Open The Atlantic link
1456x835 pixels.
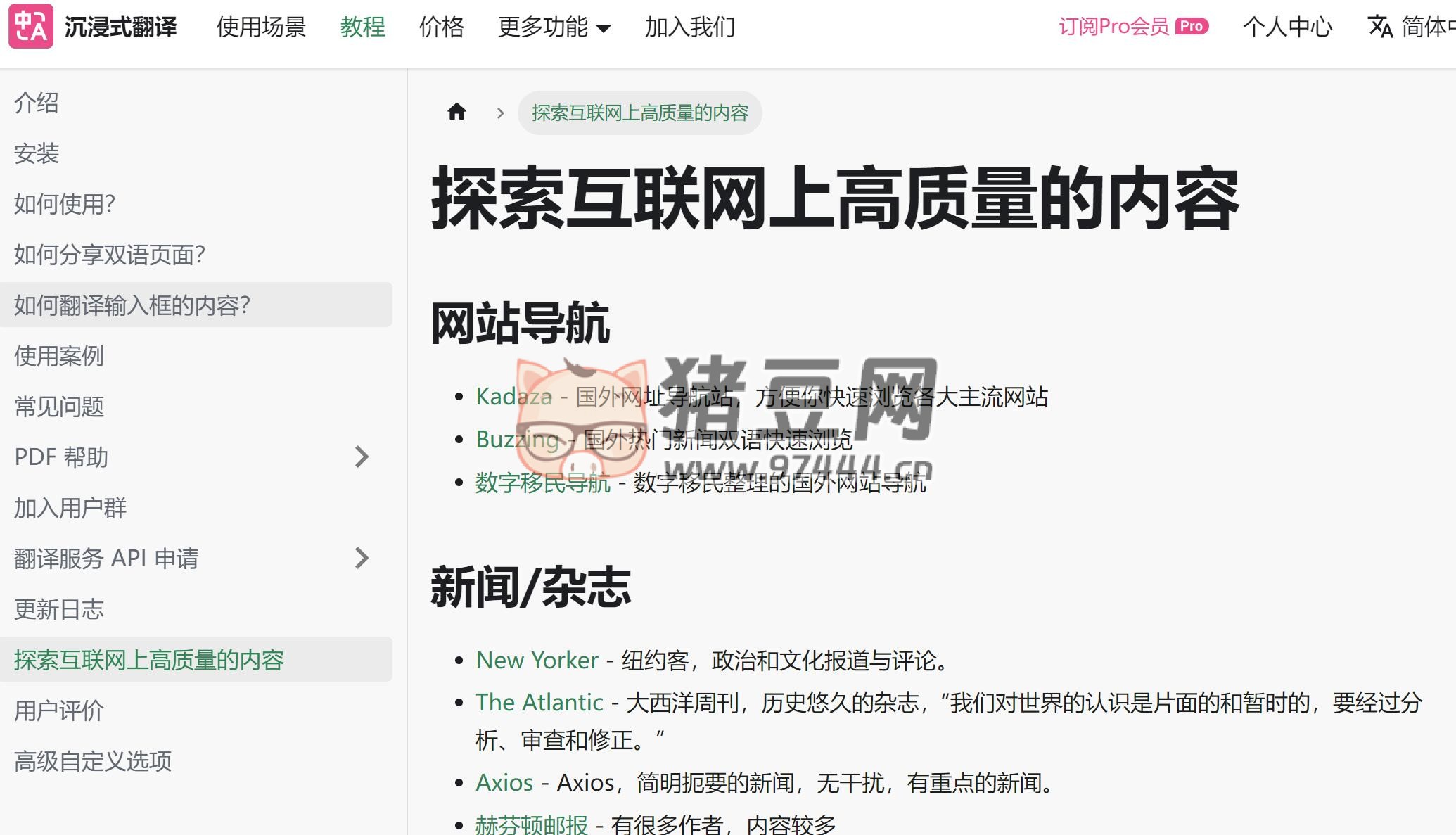[x=539, y=703]
